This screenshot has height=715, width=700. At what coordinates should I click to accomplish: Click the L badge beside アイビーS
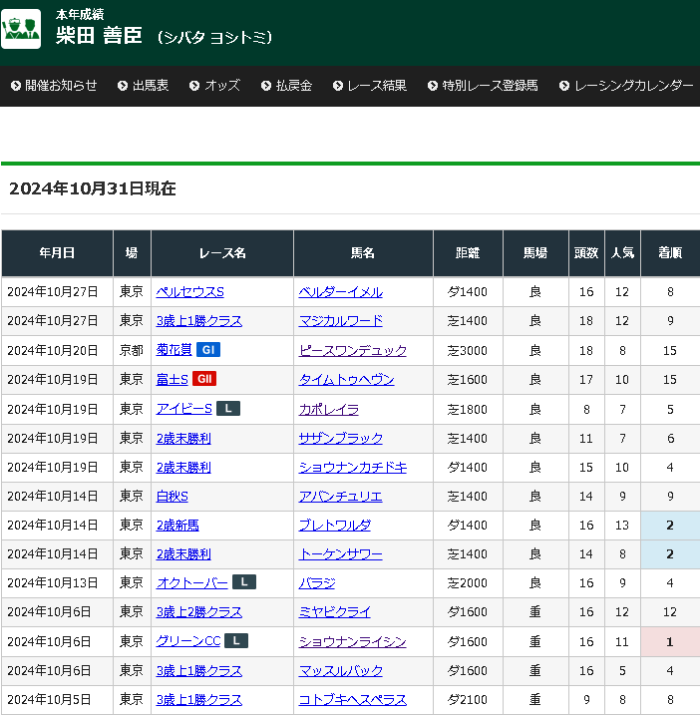click(x=228, y=408)
